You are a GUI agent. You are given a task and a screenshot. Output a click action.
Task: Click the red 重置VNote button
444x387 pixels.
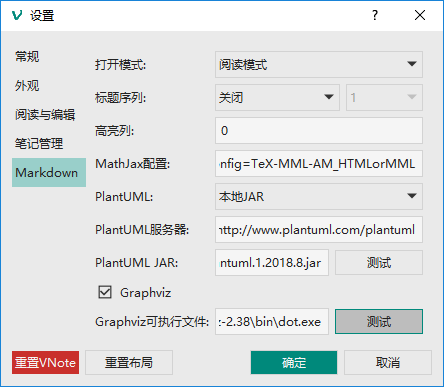coord(45,362)
